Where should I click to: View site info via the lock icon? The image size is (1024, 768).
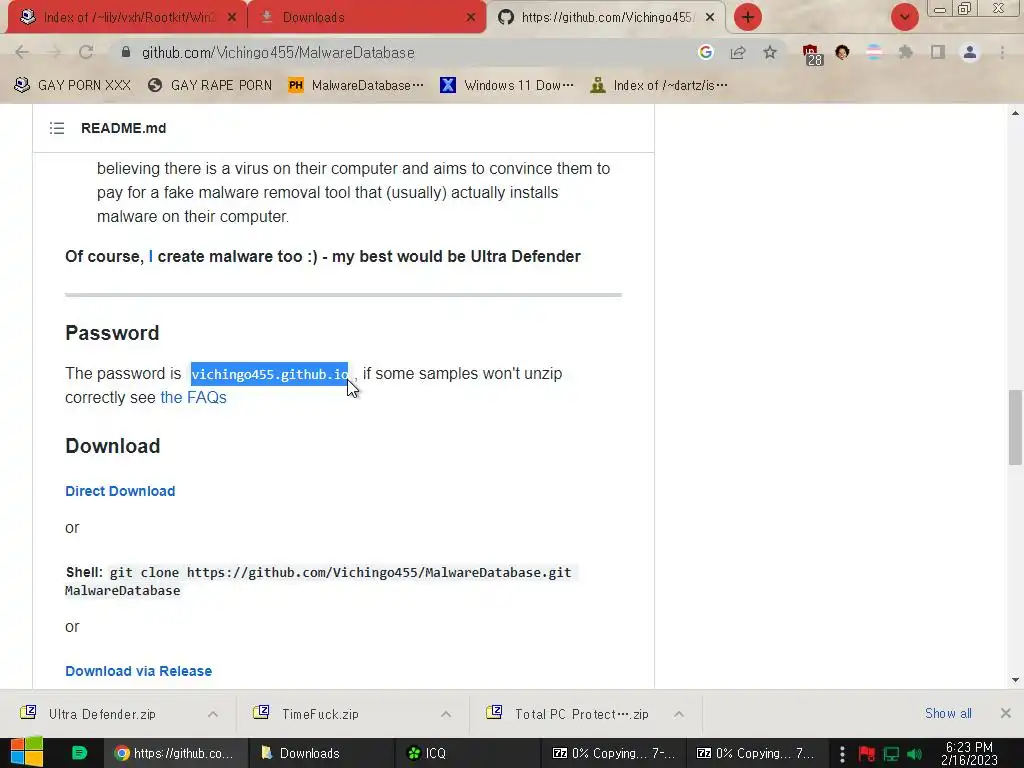pos(126,52)
